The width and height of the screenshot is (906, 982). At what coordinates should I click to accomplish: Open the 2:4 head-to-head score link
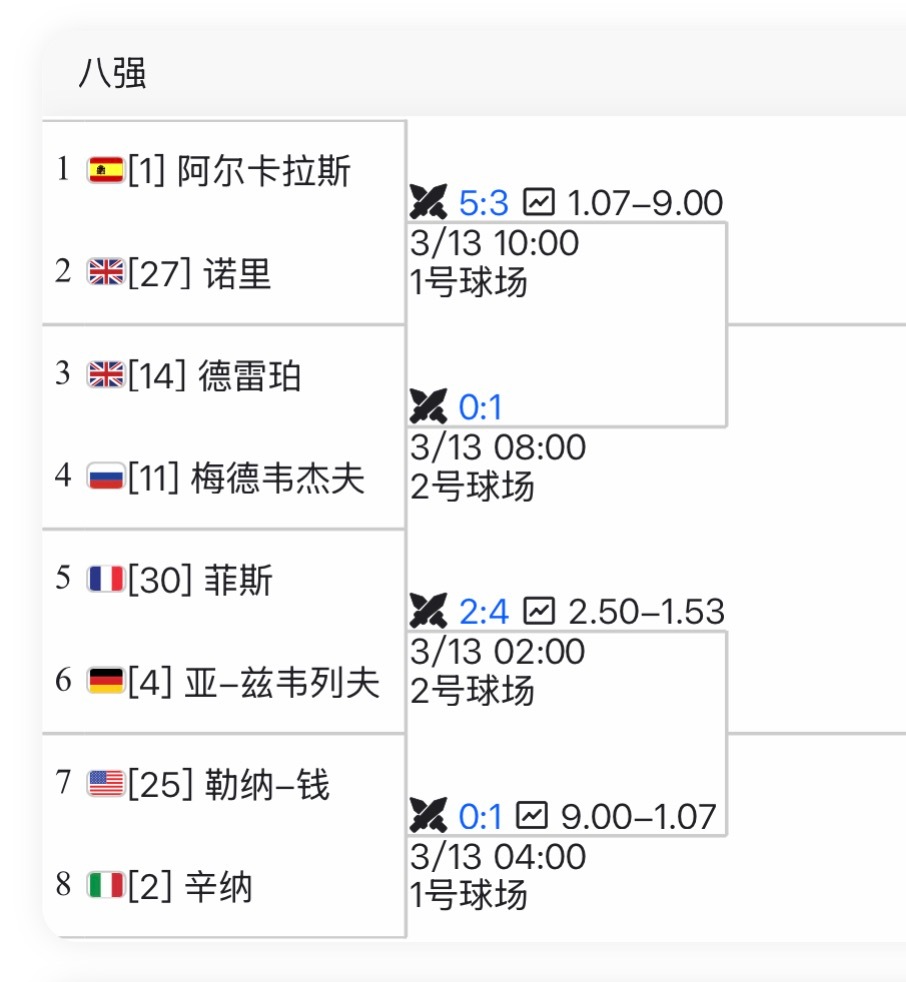pyautogui.click(x=484, y=610)
